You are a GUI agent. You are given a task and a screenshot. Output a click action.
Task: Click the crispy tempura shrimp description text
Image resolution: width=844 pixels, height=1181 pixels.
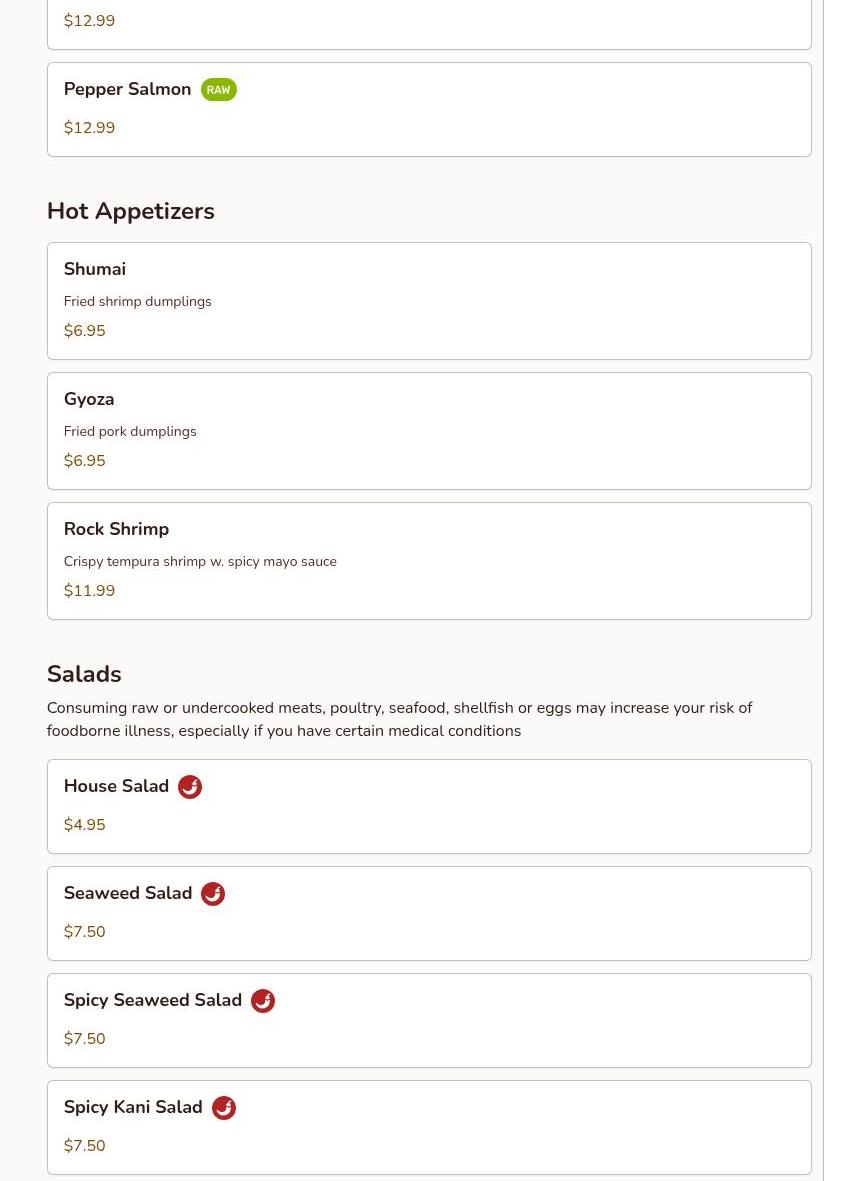[x=200, y=561]
